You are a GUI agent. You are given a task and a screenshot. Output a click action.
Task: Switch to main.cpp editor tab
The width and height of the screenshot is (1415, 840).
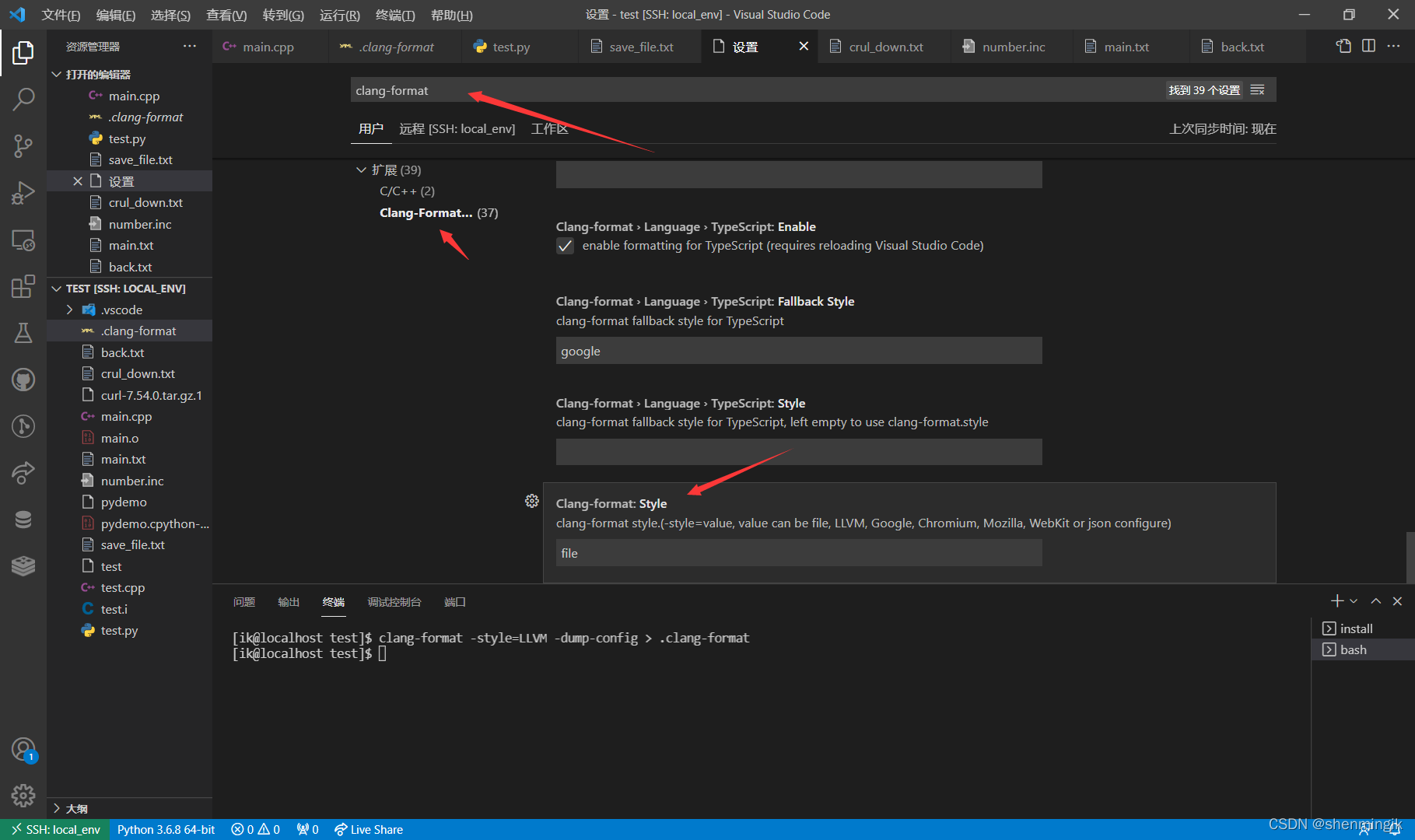tap(268, 47)
